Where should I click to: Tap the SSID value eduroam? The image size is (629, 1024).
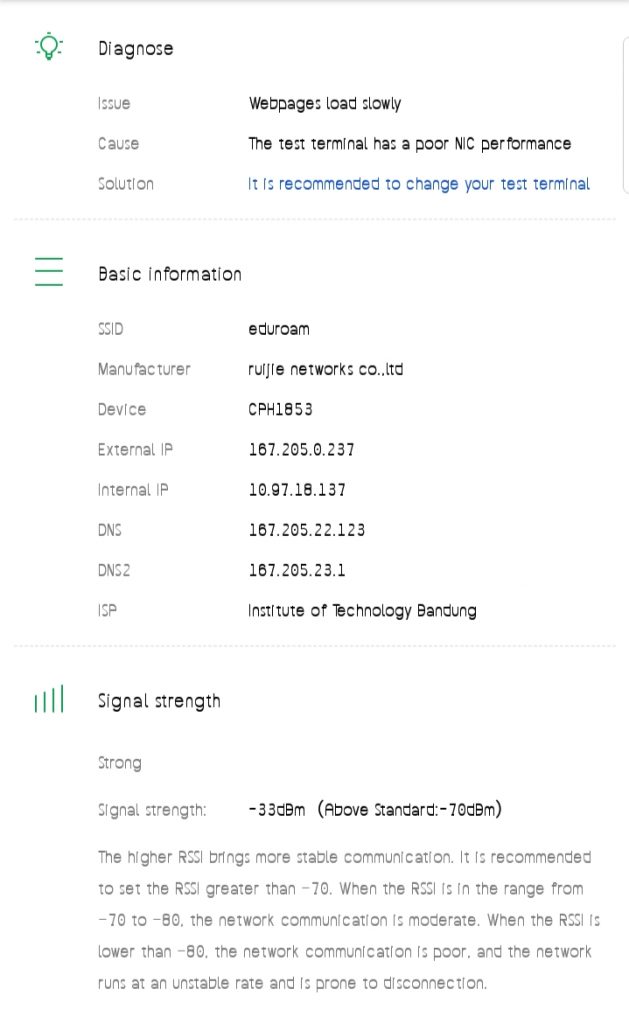click(x=279, y=329)
